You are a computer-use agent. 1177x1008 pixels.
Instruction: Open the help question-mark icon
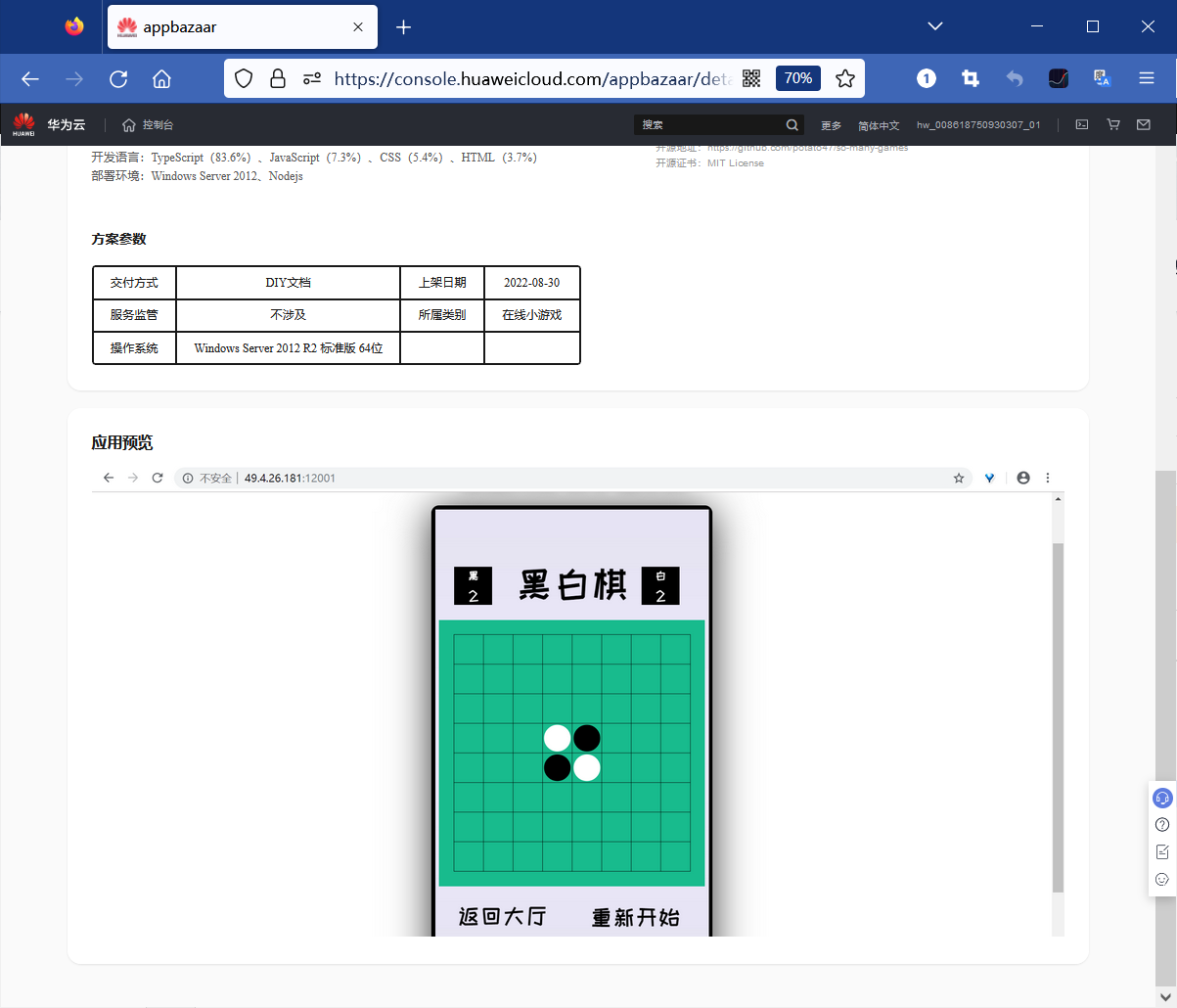(1161, 824)
